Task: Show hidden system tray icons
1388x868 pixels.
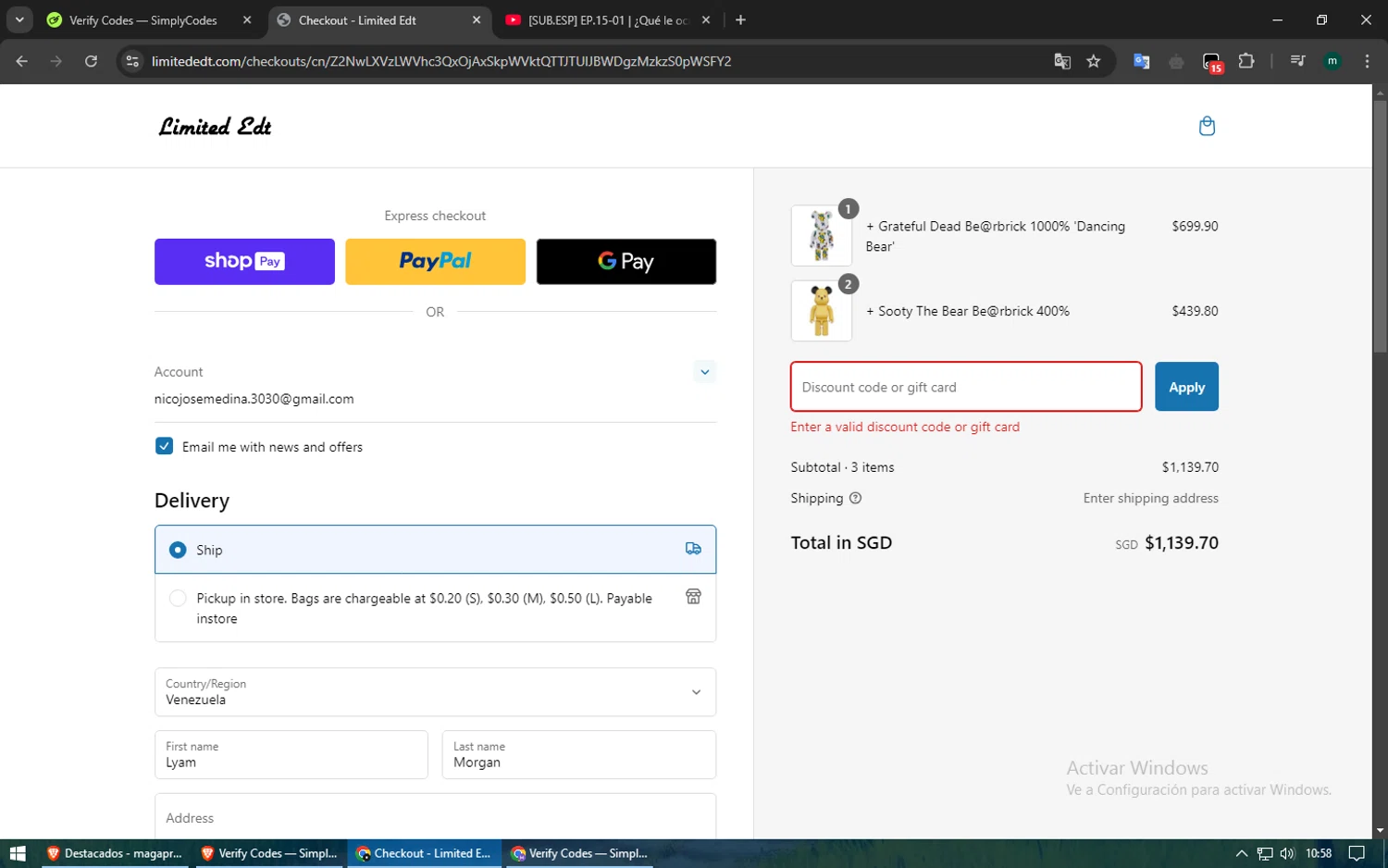Action: (1242, 853)
